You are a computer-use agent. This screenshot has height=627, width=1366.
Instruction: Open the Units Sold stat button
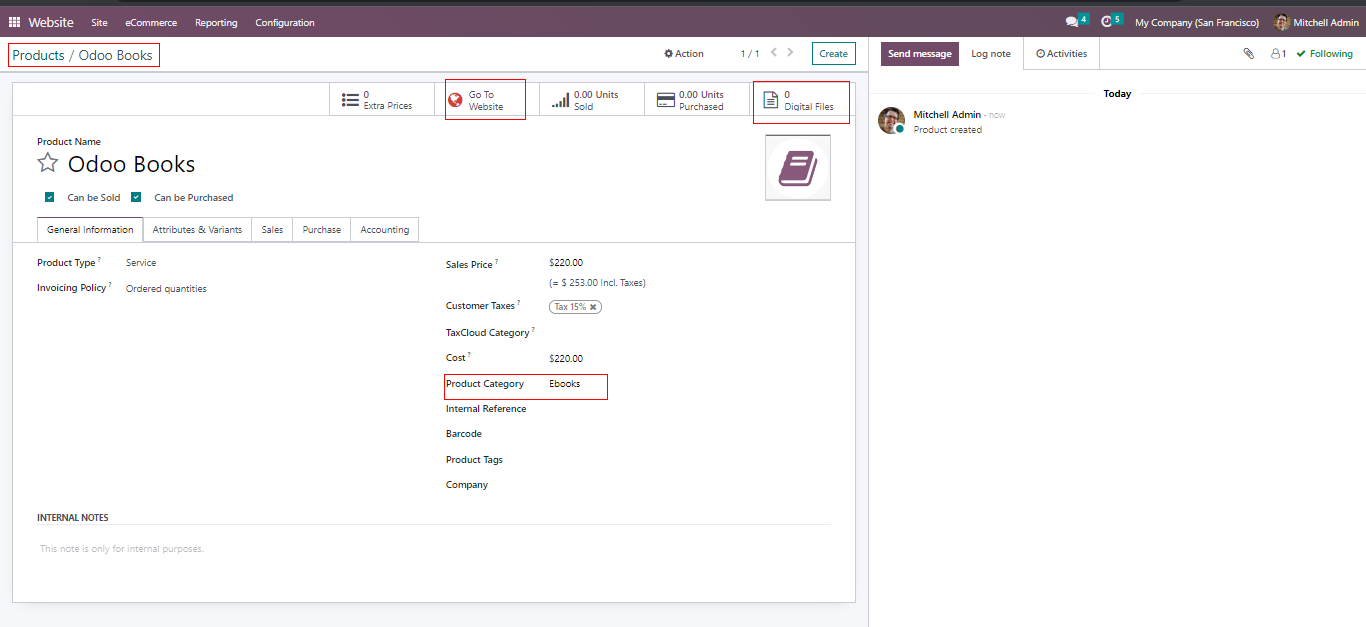[591, 100]
